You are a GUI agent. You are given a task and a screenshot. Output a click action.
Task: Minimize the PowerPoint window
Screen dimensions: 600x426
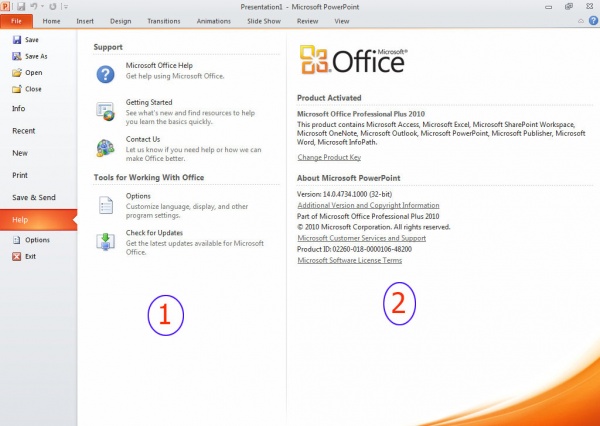point(548,7)
